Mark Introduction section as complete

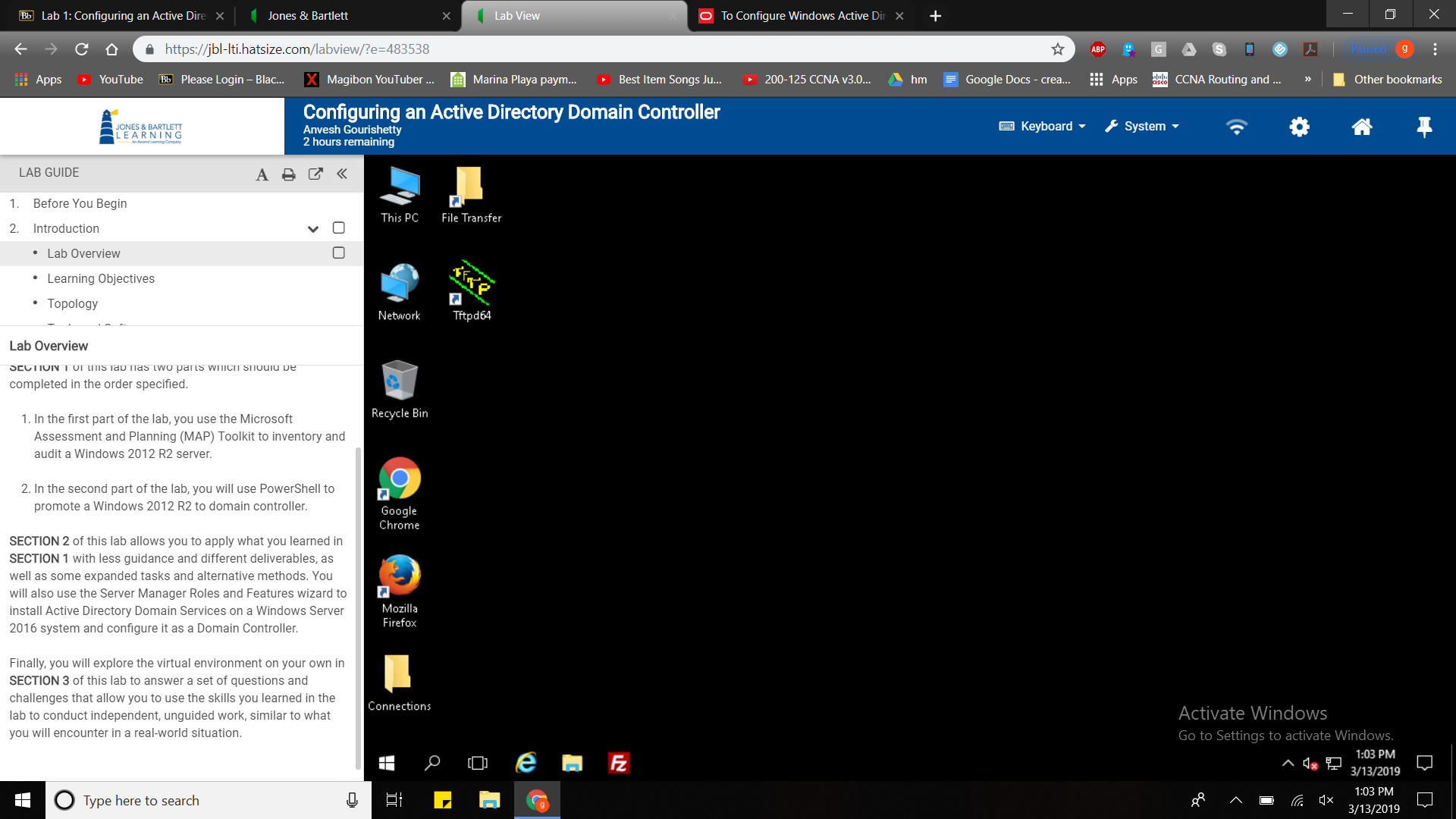point(338,227)
